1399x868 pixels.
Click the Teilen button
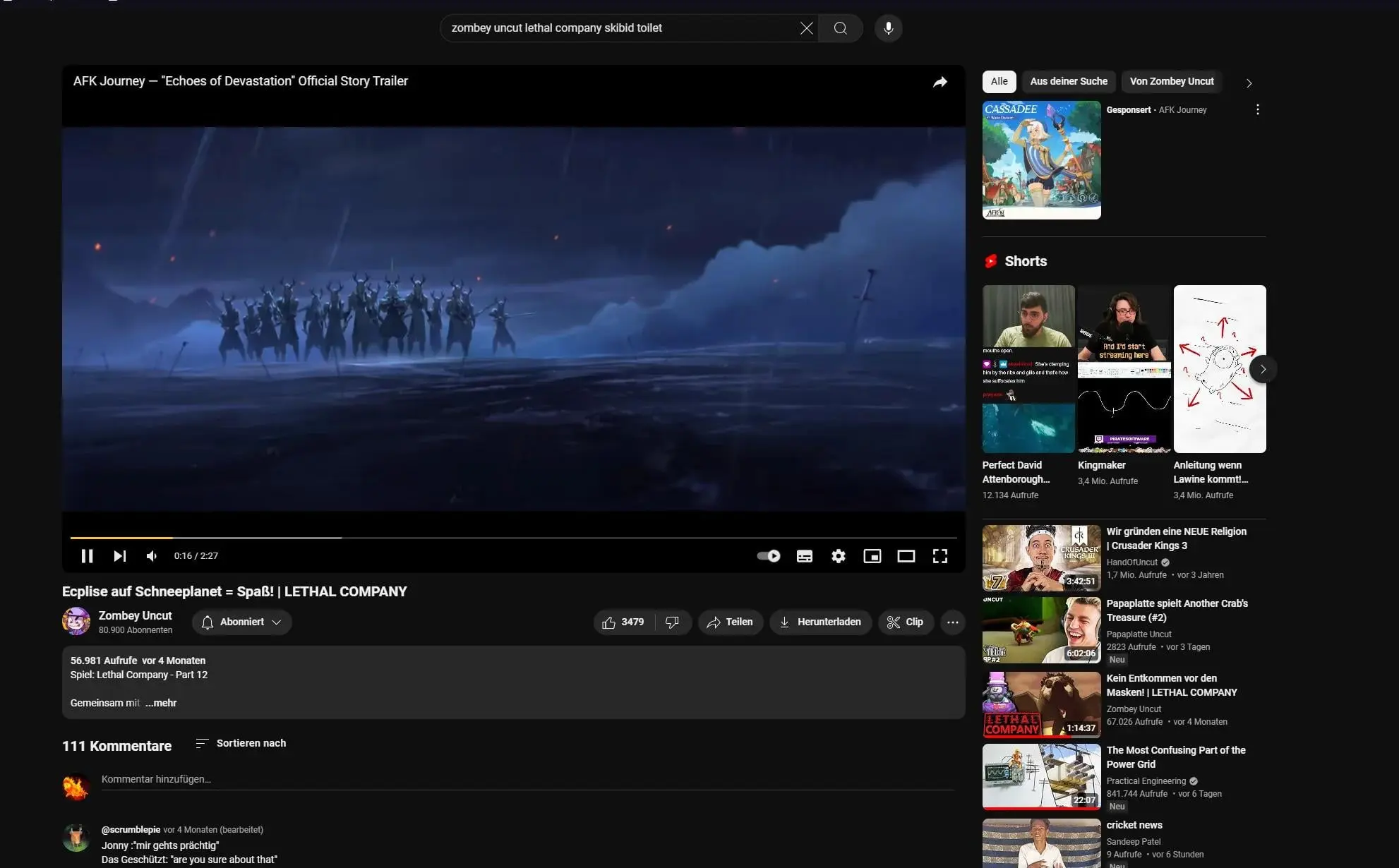pyautogui.click(x=730, y=622)
